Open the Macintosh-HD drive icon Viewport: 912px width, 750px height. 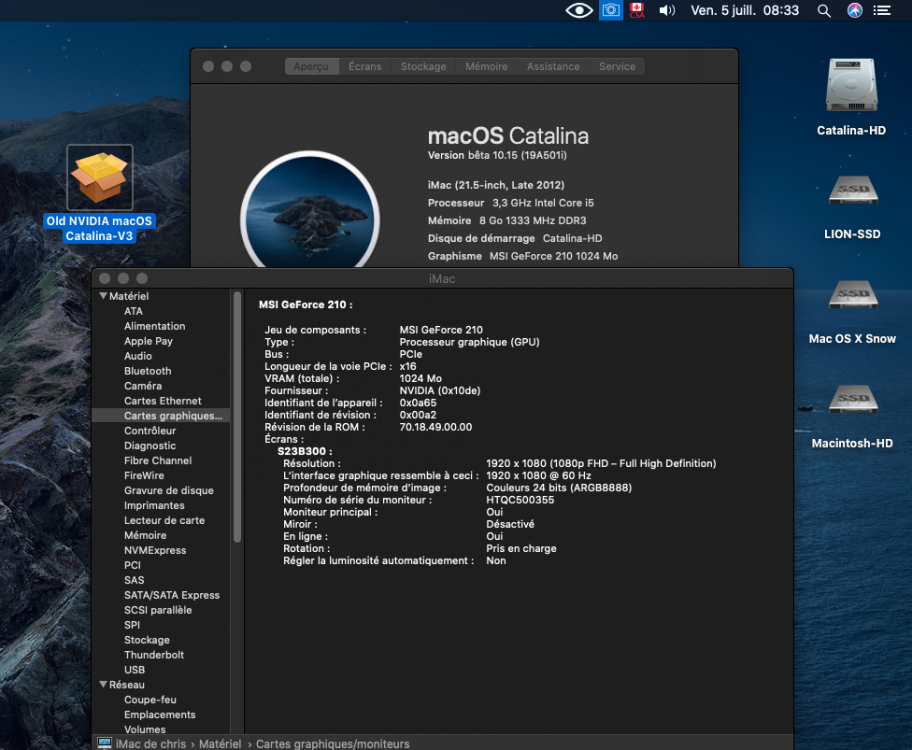tap(853, 399)
